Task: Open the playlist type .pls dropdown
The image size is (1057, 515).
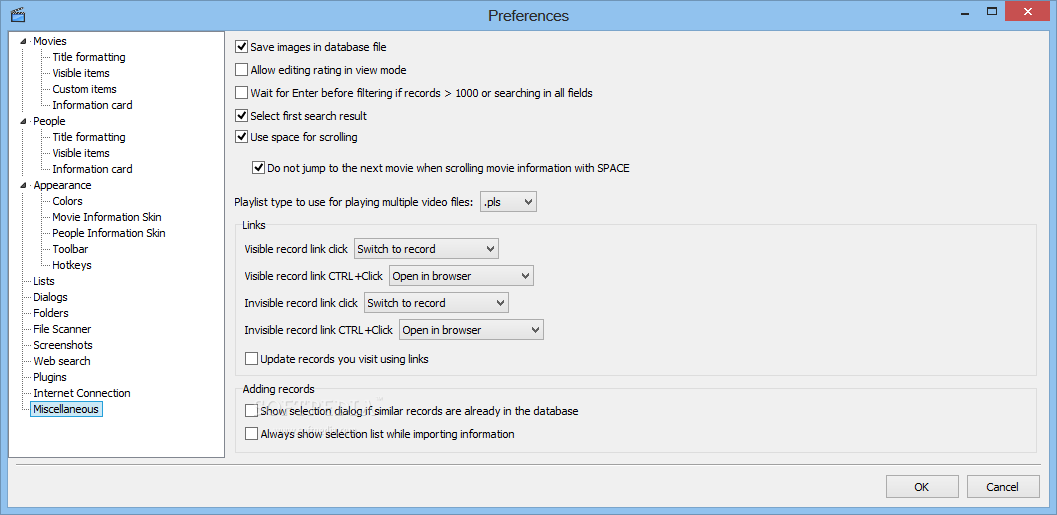Action: [508, 202]
